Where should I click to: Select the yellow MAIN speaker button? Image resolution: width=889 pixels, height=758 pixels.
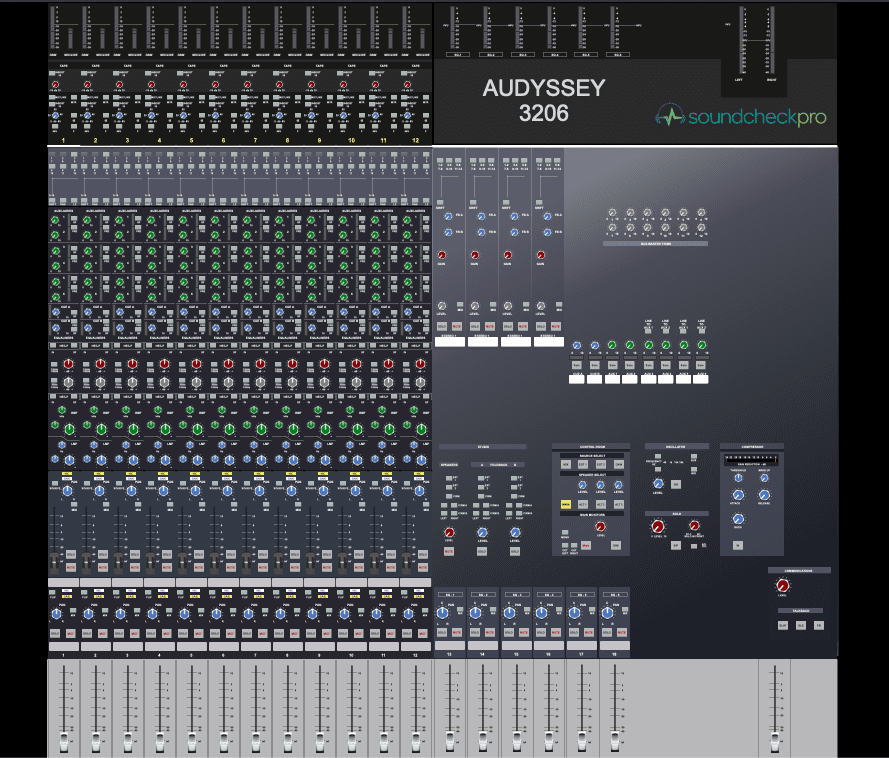tap(565, 504)
